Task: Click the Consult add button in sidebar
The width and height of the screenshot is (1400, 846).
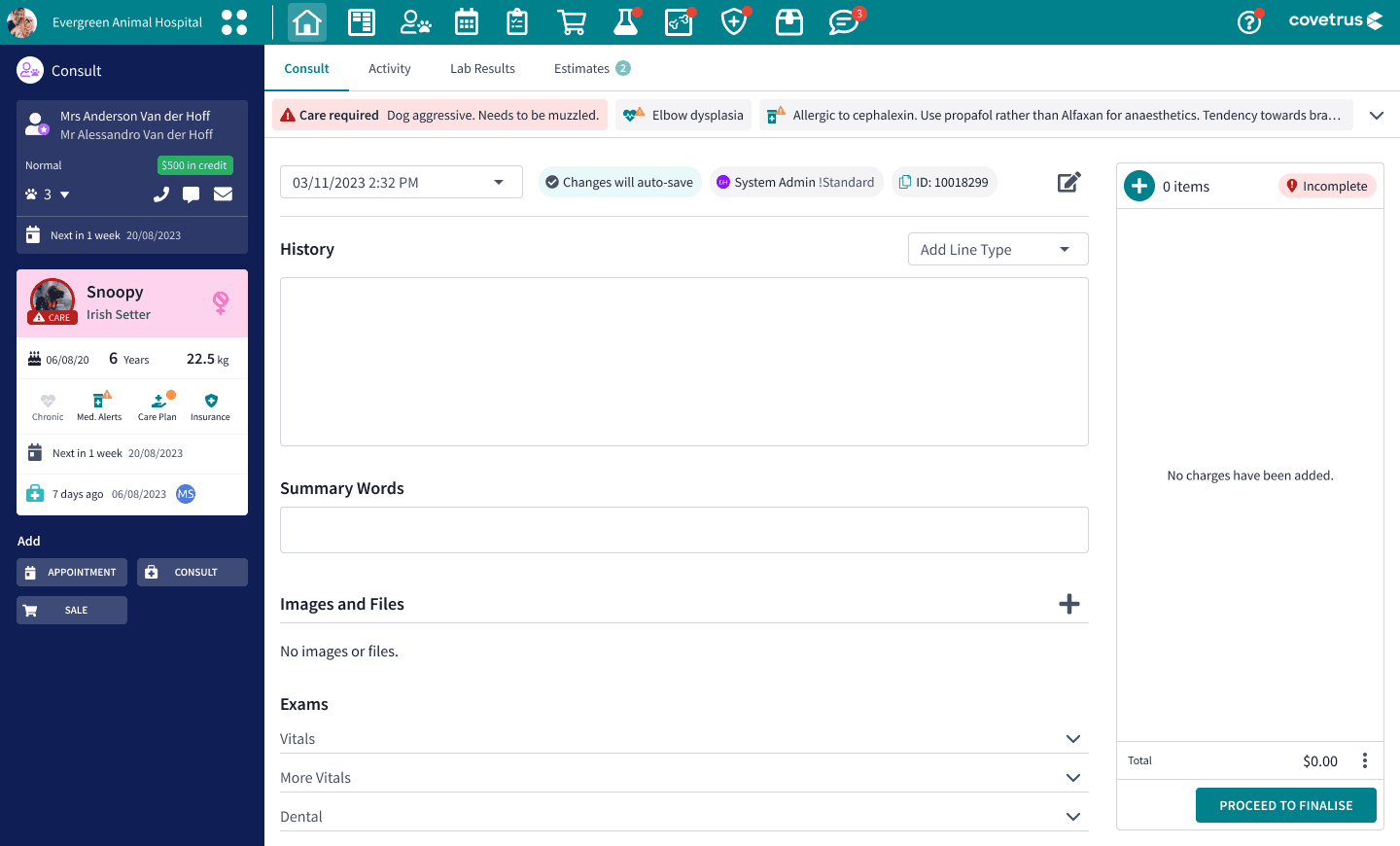Action: click(x=192, y=572)
